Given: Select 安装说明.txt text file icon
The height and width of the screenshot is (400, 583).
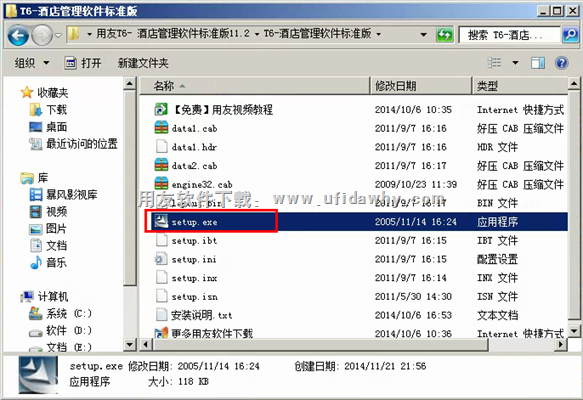Looking at the screenshot, I should click(x=161, y=314).
